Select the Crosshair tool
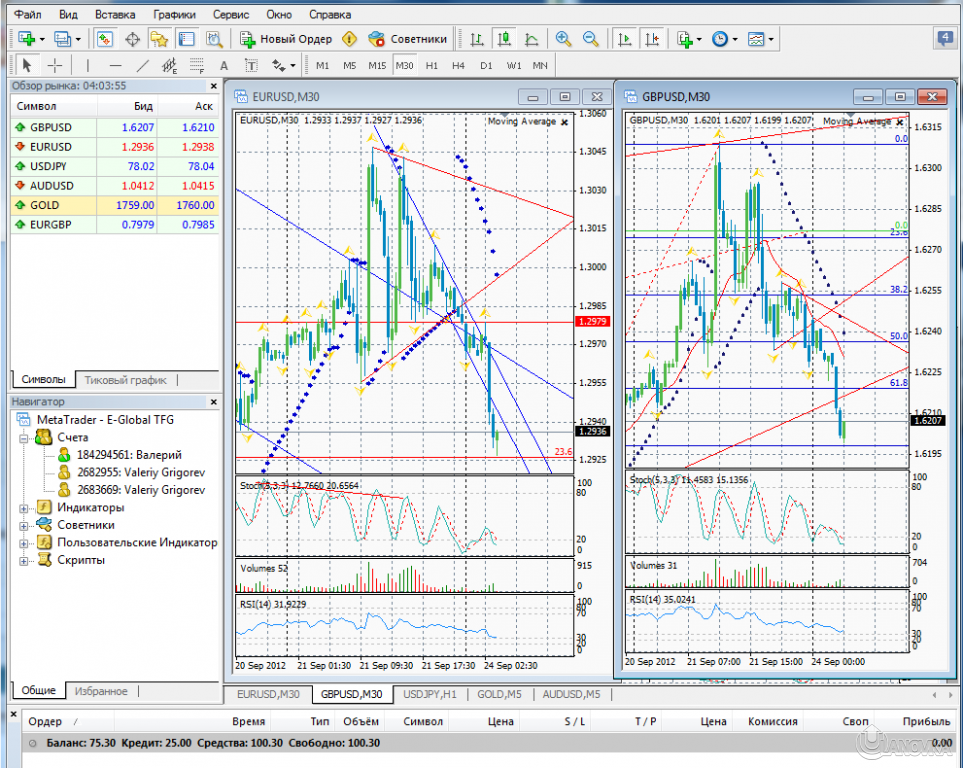963x768 pixels. point(53,65)
